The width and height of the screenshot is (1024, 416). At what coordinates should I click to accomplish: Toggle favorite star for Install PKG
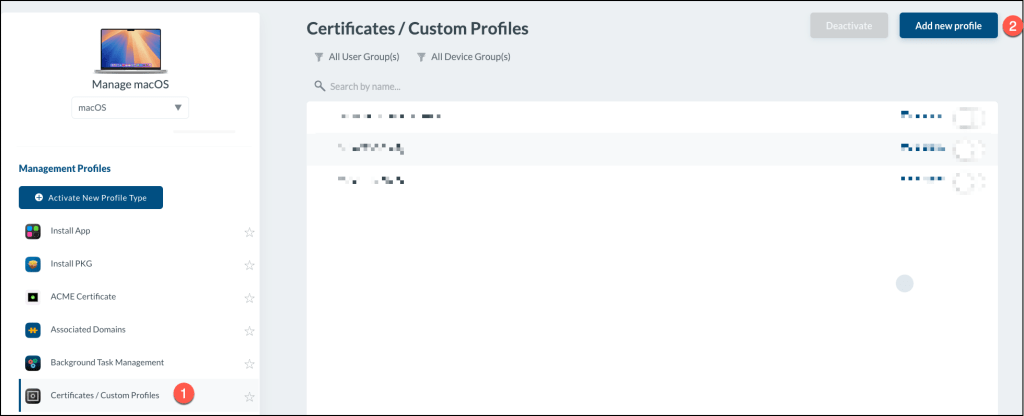tap(250, 265)
